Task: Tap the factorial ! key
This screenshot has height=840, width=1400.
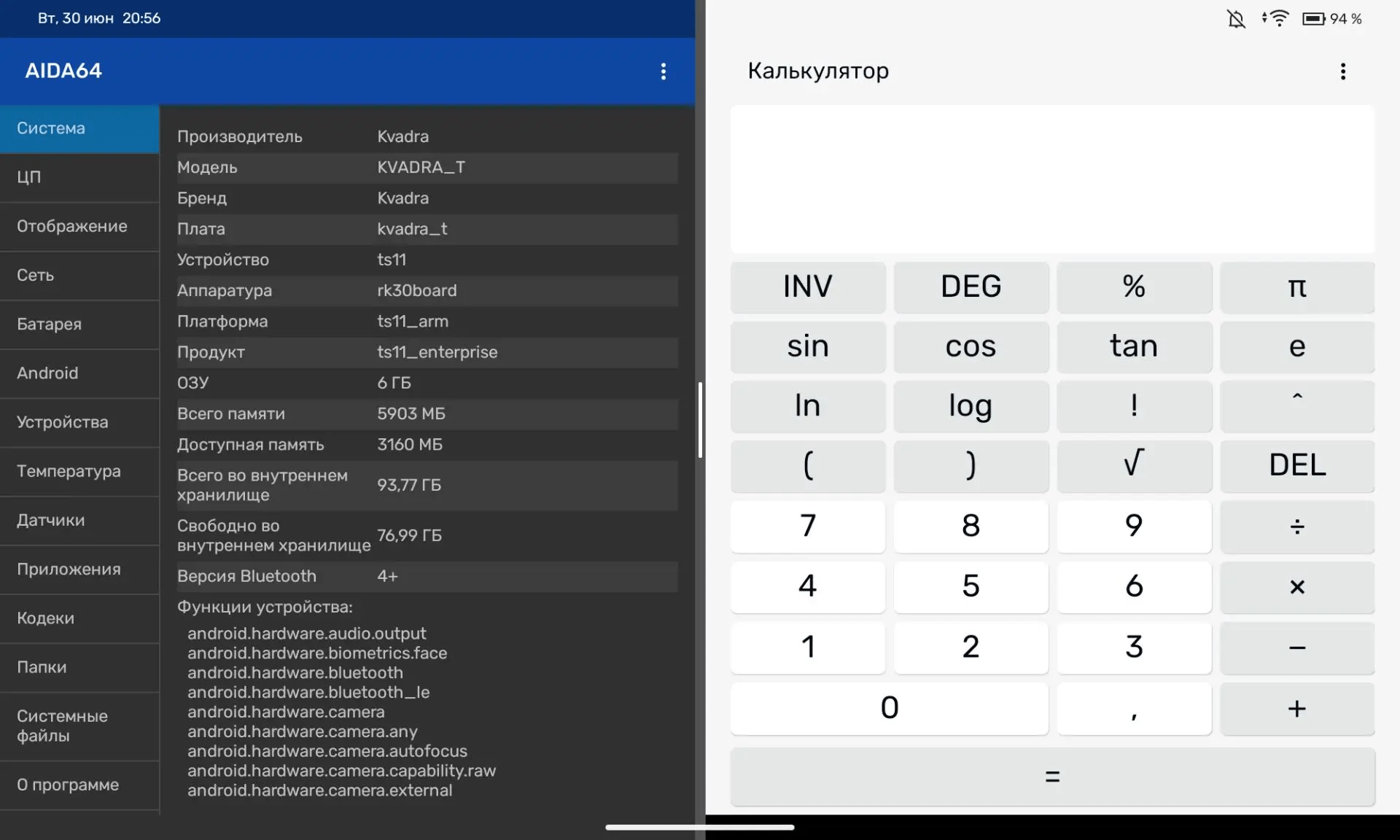Action: click(x=1134, y=405)
